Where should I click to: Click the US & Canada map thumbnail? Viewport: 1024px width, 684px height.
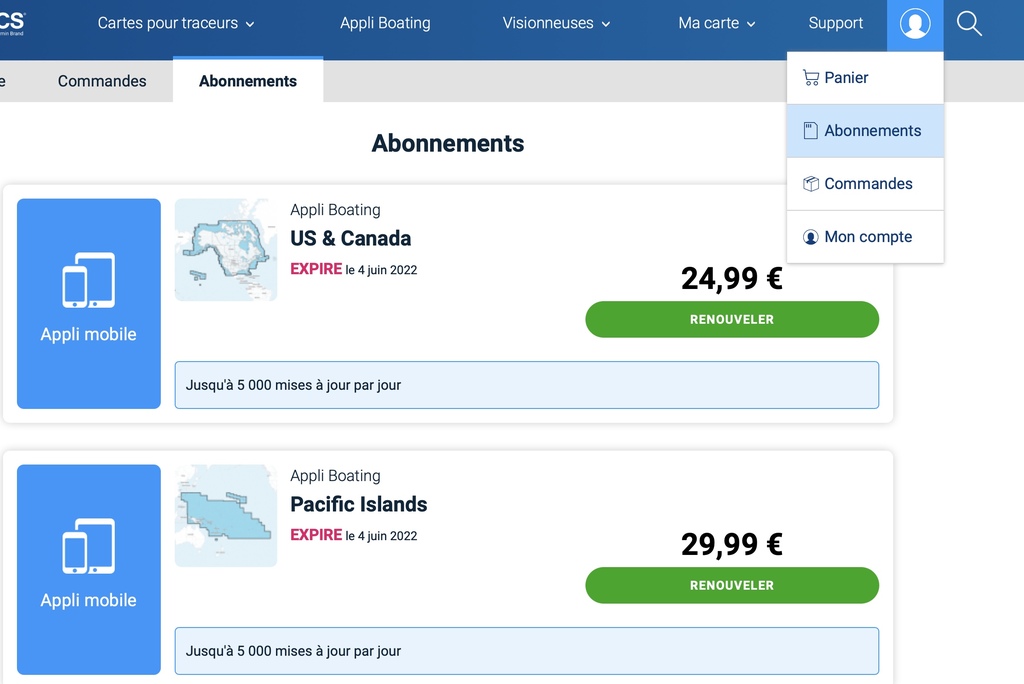[x=226, y=250]
